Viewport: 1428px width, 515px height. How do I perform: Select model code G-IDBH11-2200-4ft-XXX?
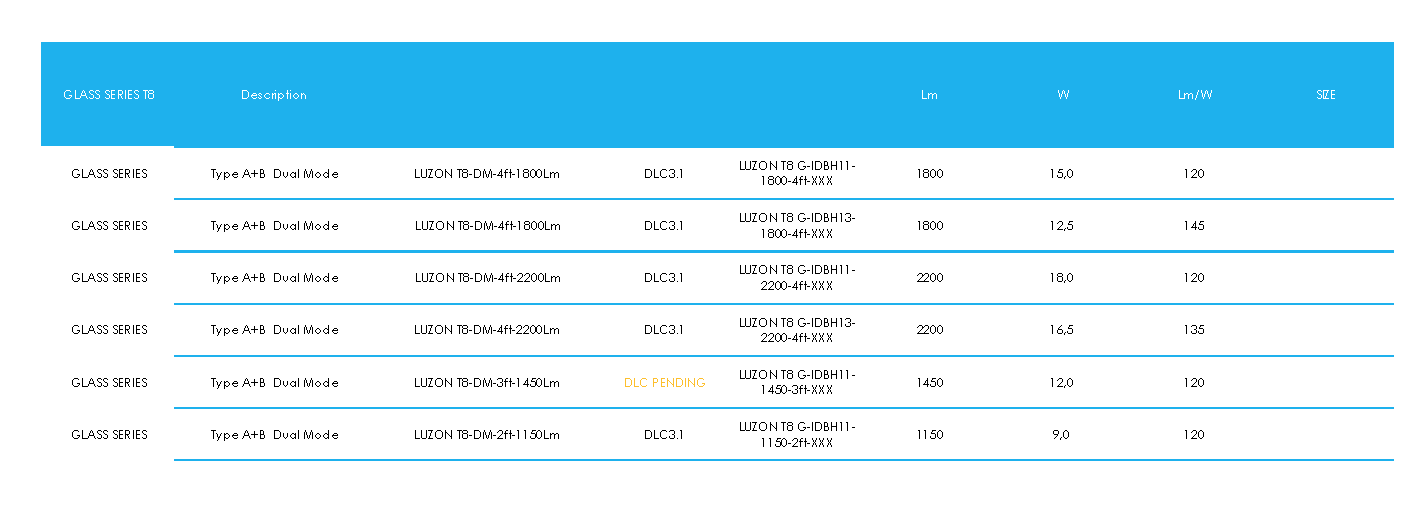coord(797,278)
